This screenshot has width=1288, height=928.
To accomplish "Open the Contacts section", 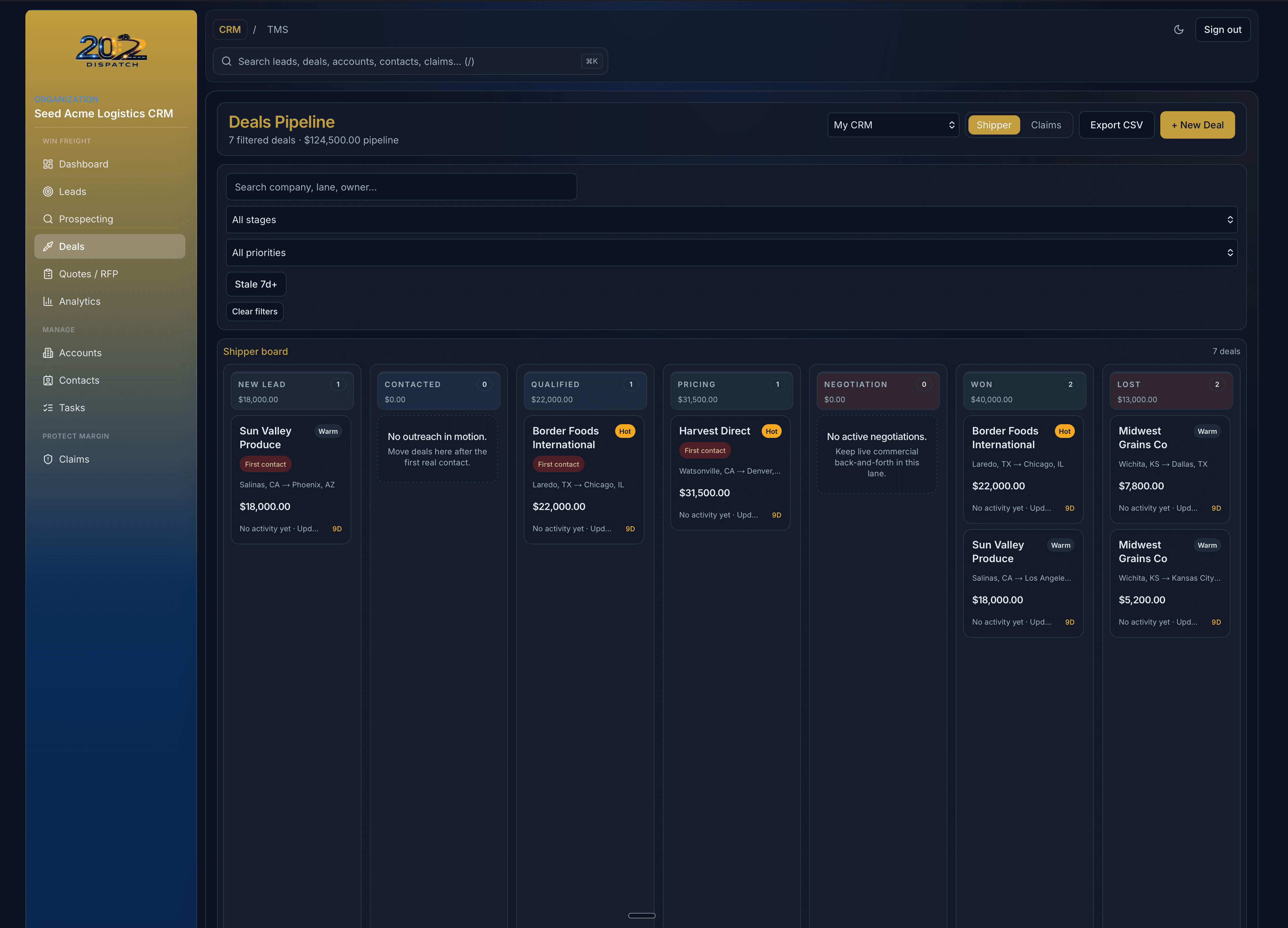I will (x=79, y=380).
